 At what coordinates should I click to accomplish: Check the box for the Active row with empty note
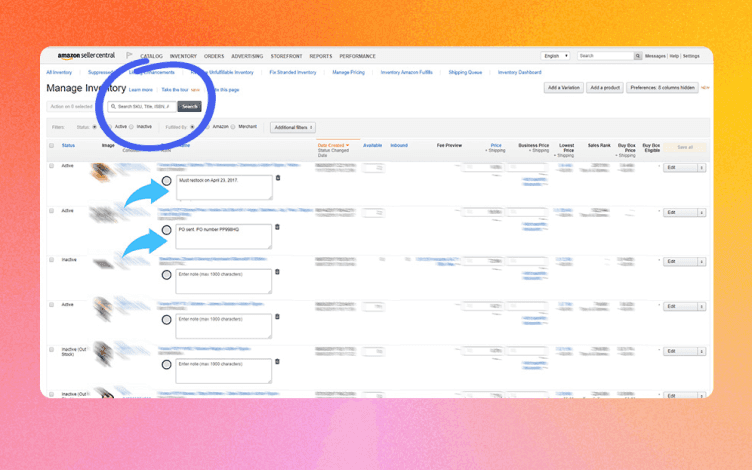[x=51, y=305]
